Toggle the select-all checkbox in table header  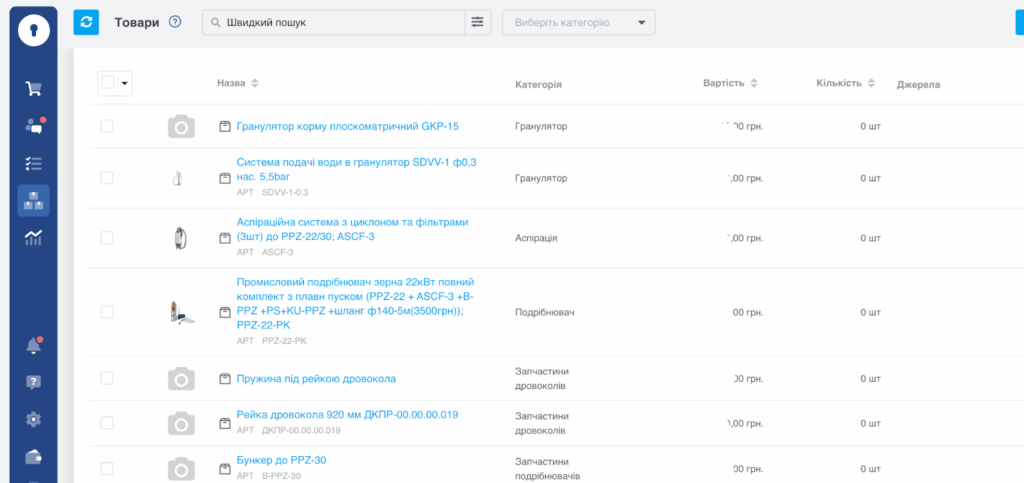point(107,84)
